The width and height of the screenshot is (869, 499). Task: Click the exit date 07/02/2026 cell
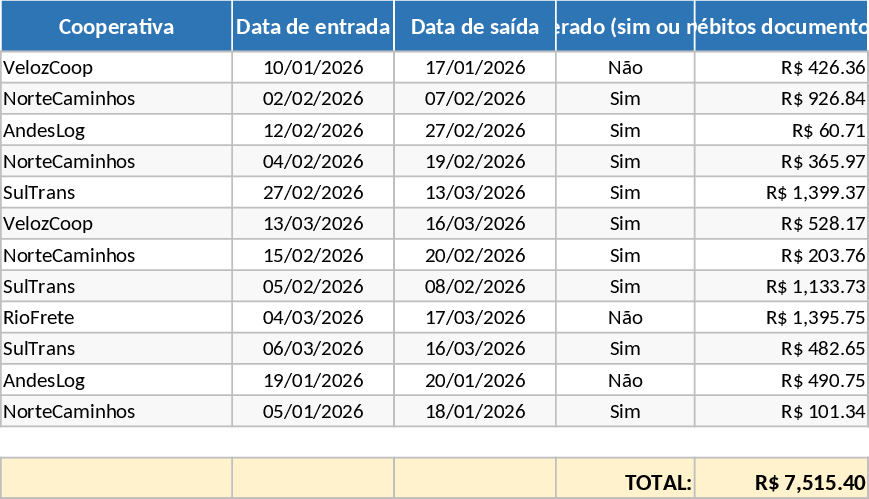tap(475, 99)
